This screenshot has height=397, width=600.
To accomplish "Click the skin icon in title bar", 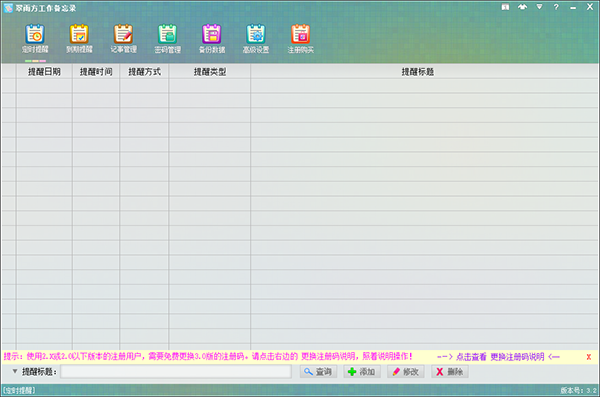I will 522,7.
